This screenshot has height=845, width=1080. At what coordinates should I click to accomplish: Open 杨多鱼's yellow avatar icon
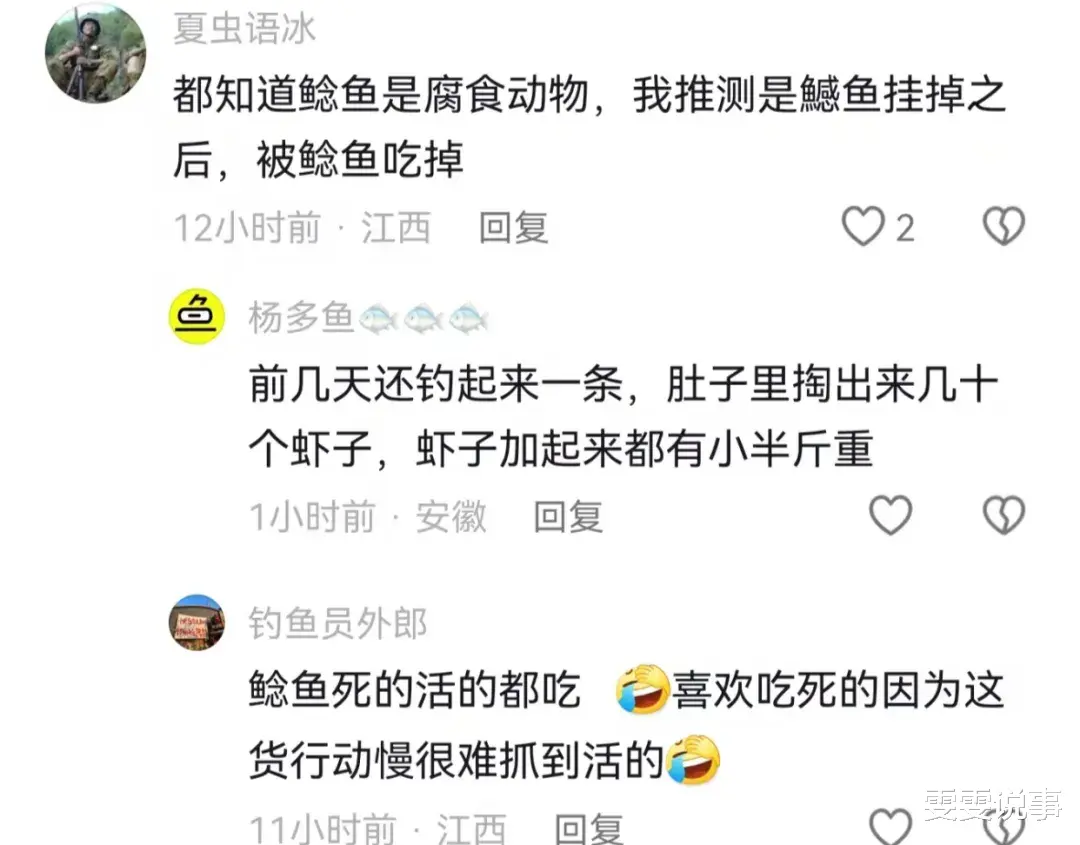click(x=197, y=317)
